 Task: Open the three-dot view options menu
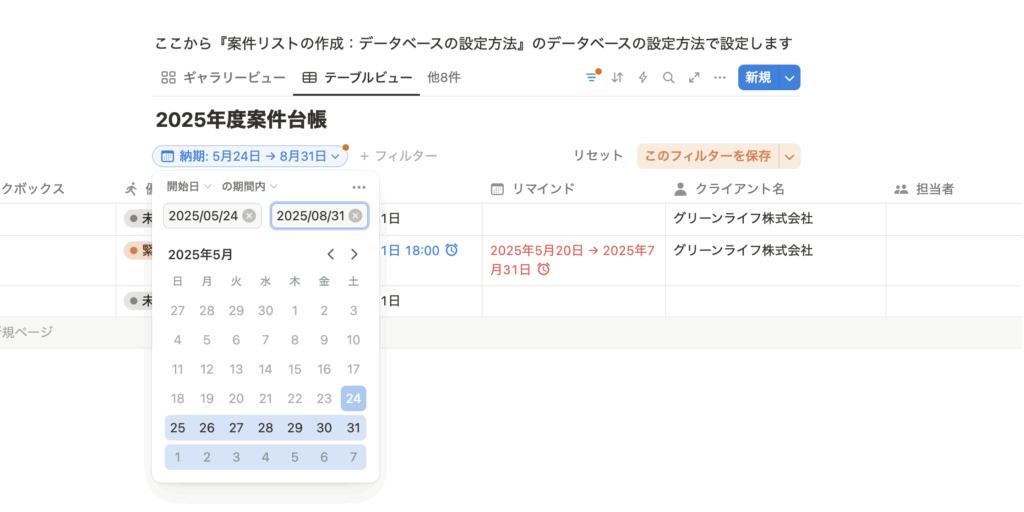[719, 77]
